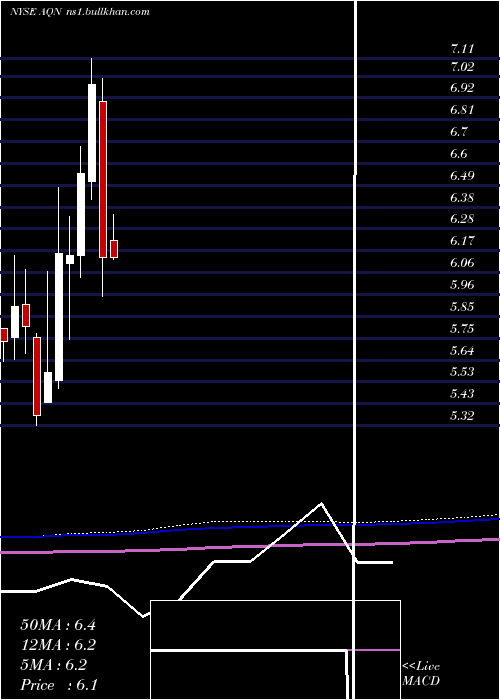The height and width of the screenshot is (700, 500).
Task: Click the 6.92 price axis label
Action: click(462, 88)
